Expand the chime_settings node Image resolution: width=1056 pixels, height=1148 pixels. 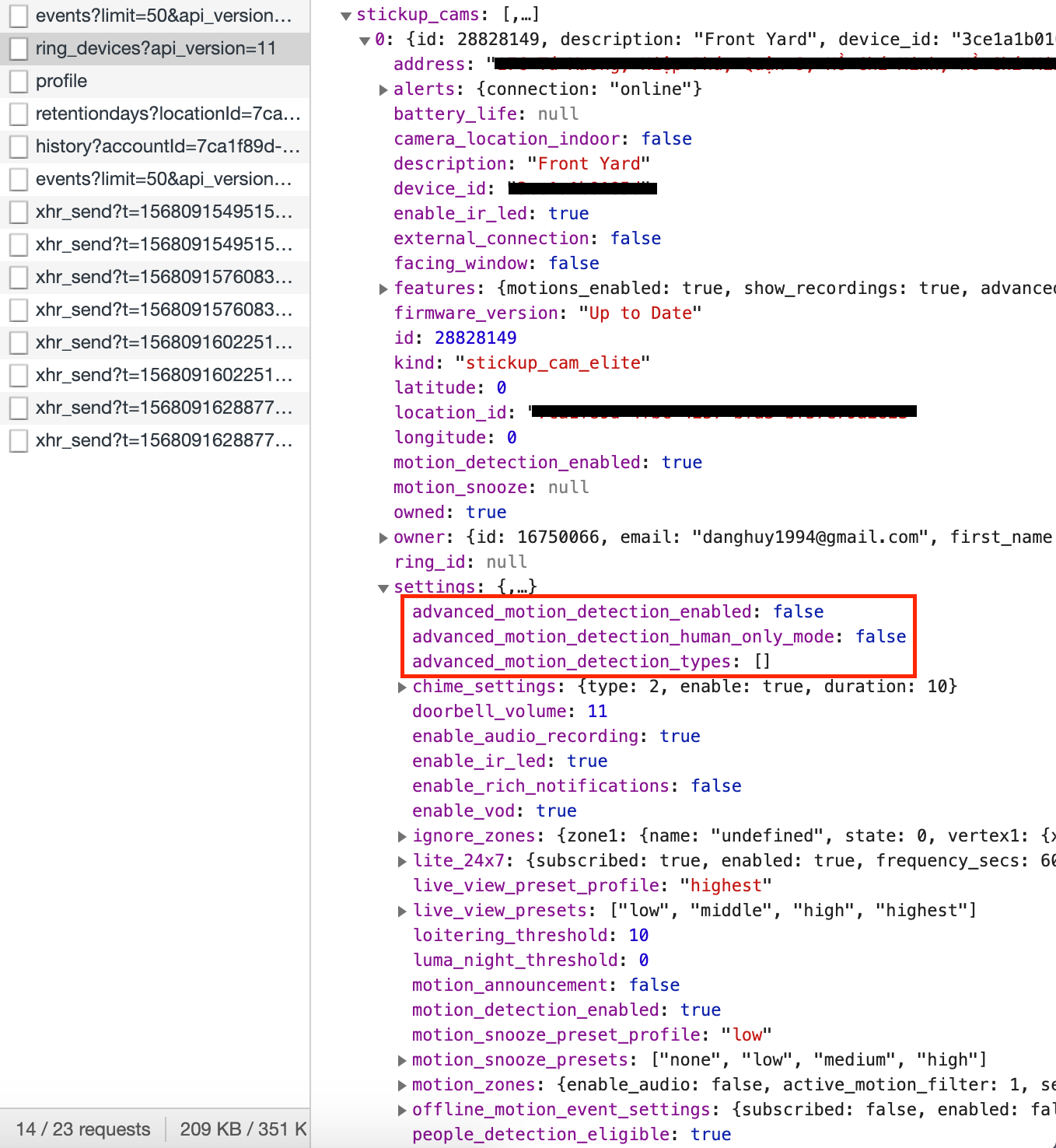[x=402, y=688]
